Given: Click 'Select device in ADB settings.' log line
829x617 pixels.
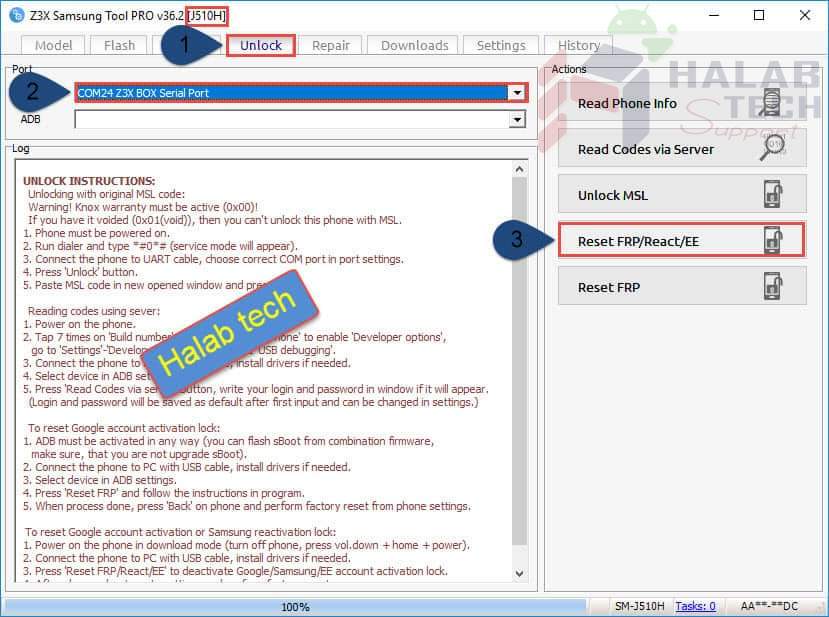Looking at the screenshot, I should tap(99, 480).
